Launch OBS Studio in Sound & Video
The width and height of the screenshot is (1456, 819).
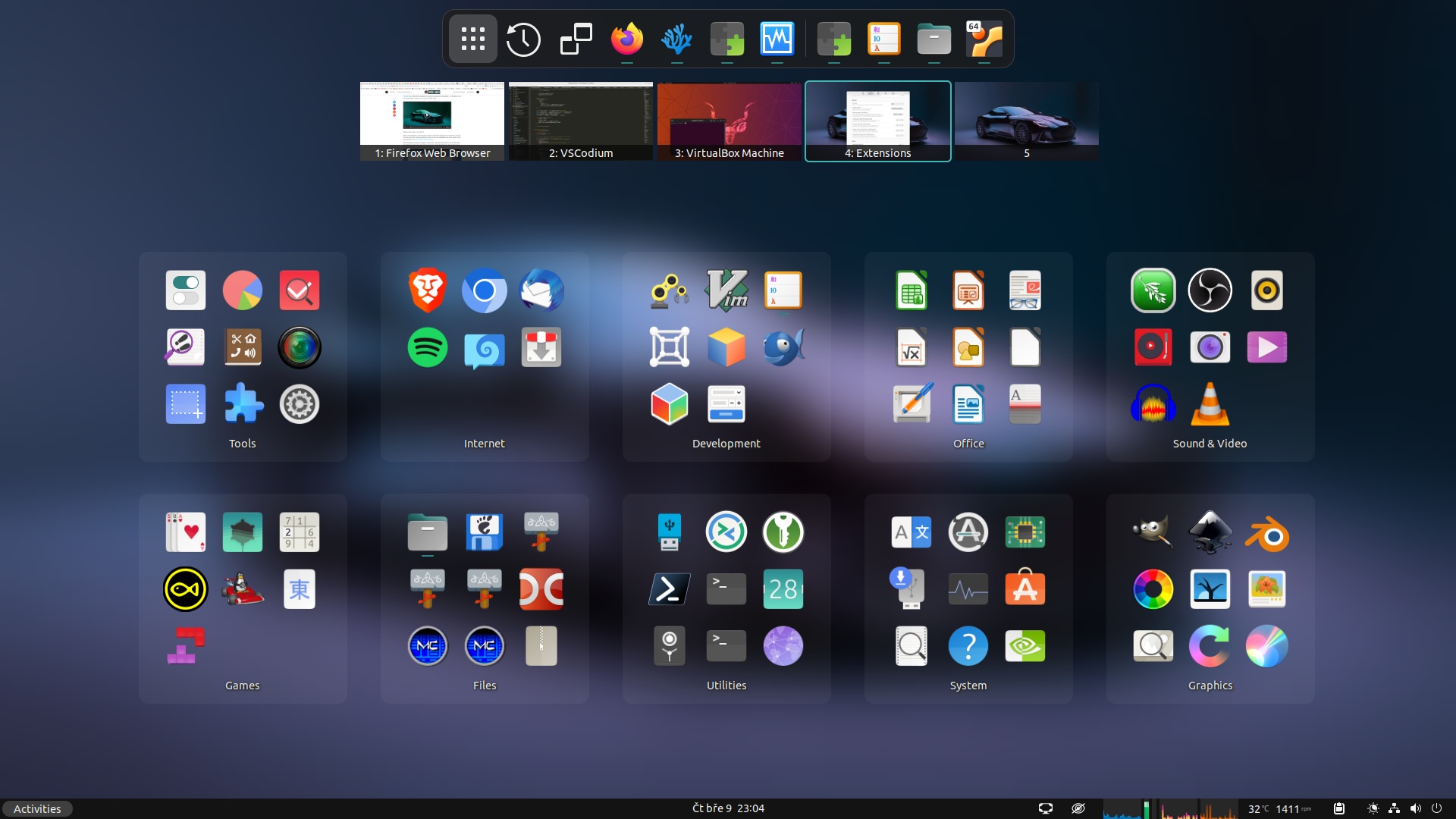pos(1210,290)
